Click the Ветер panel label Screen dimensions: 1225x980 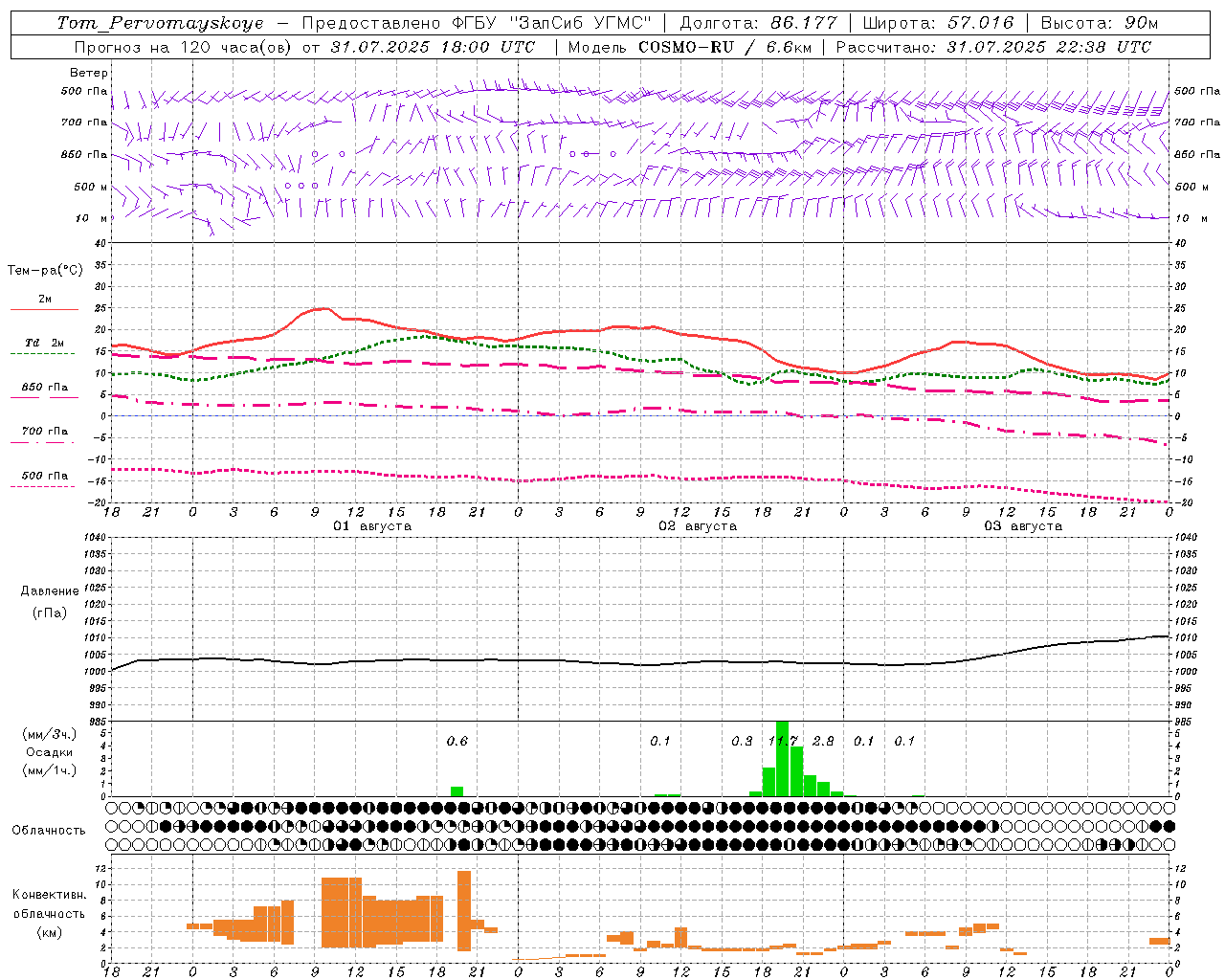(x=89, y=73)
